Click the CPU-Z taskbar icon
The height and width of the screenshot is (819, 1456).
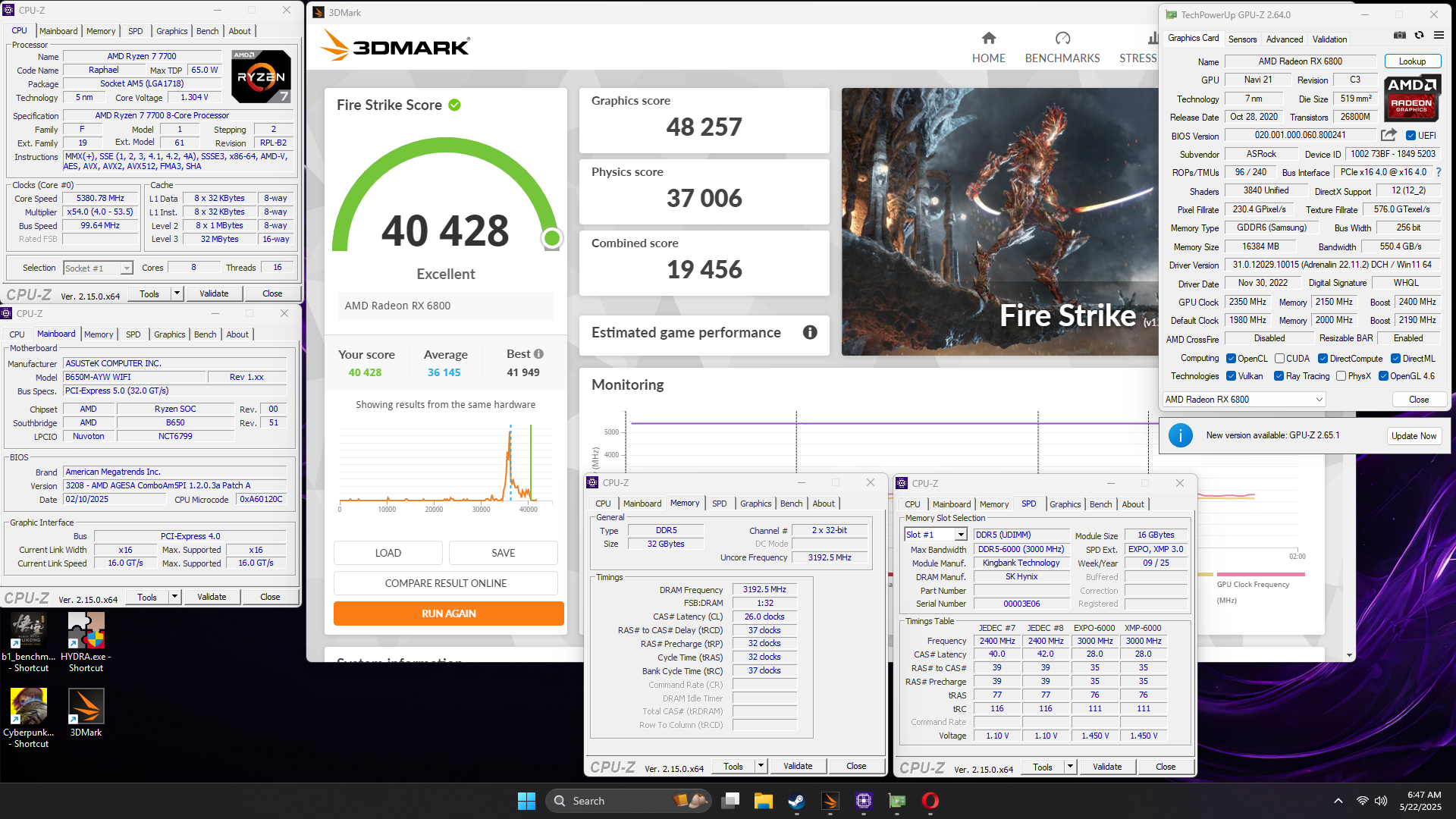[863, 801]
